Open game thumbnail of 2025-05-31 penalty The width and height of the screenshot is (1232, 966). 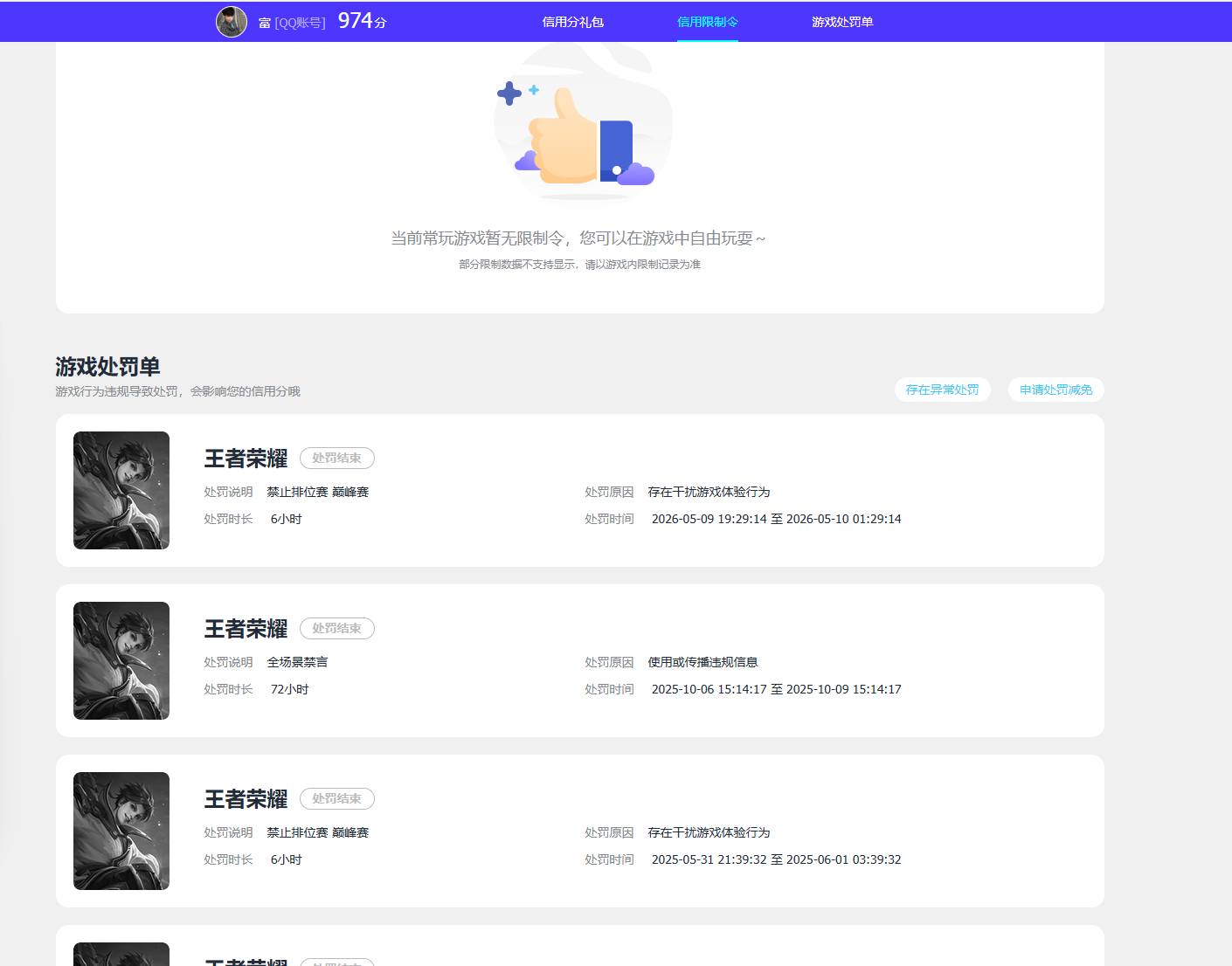[121, 831]
